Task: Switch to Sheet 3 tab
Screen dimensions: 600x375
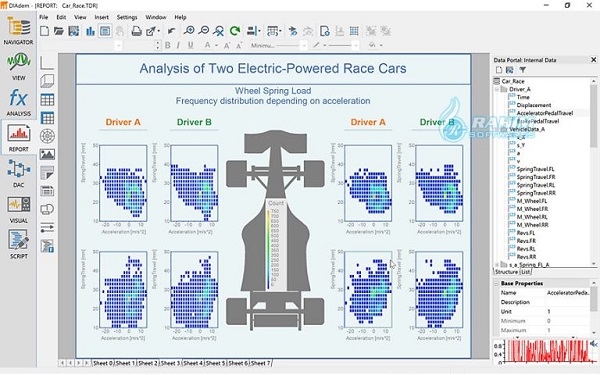Action: [171, 363]
